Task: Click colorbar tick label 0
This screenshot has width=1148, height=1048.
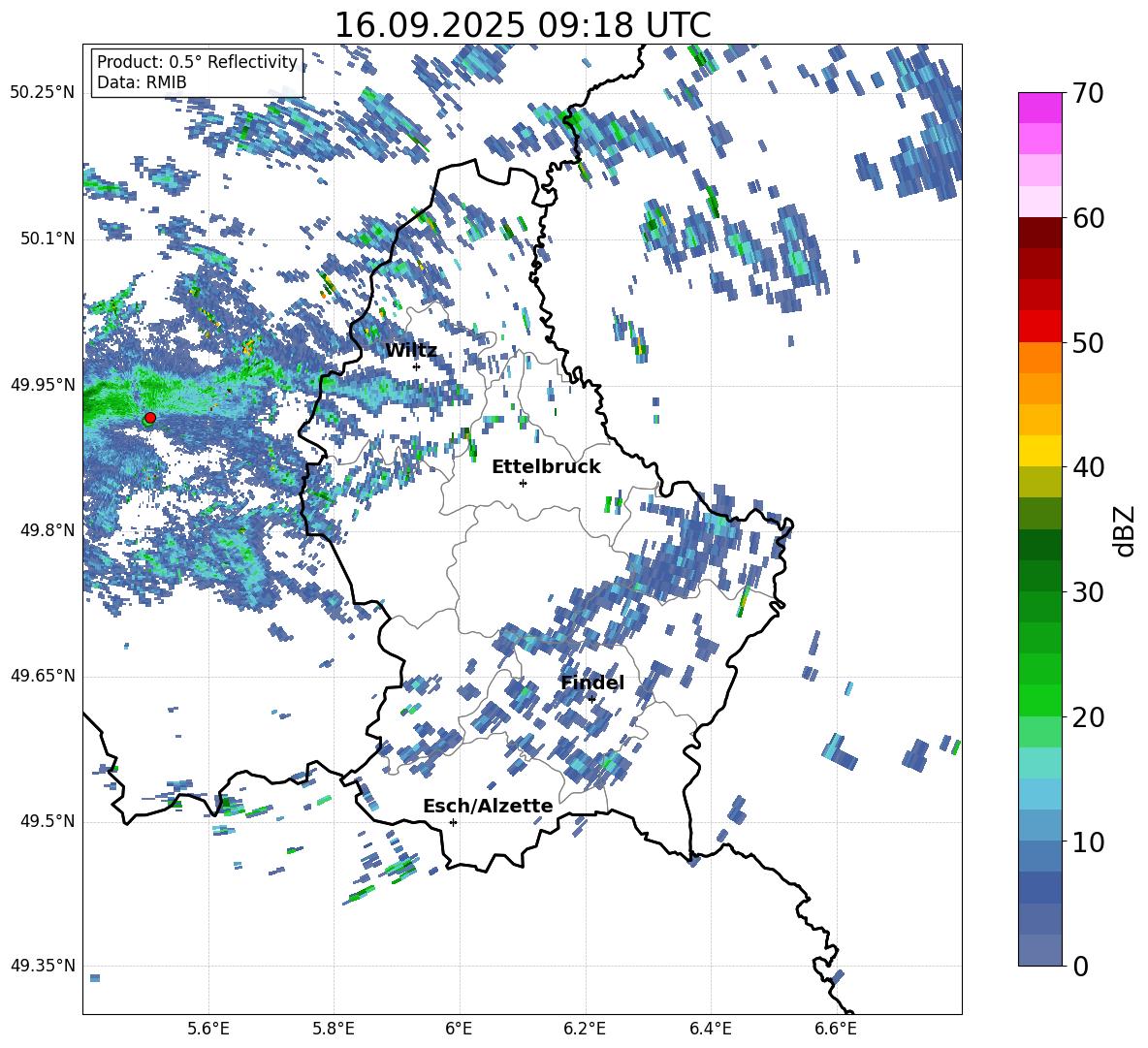Action: [x=1080, y=967]
